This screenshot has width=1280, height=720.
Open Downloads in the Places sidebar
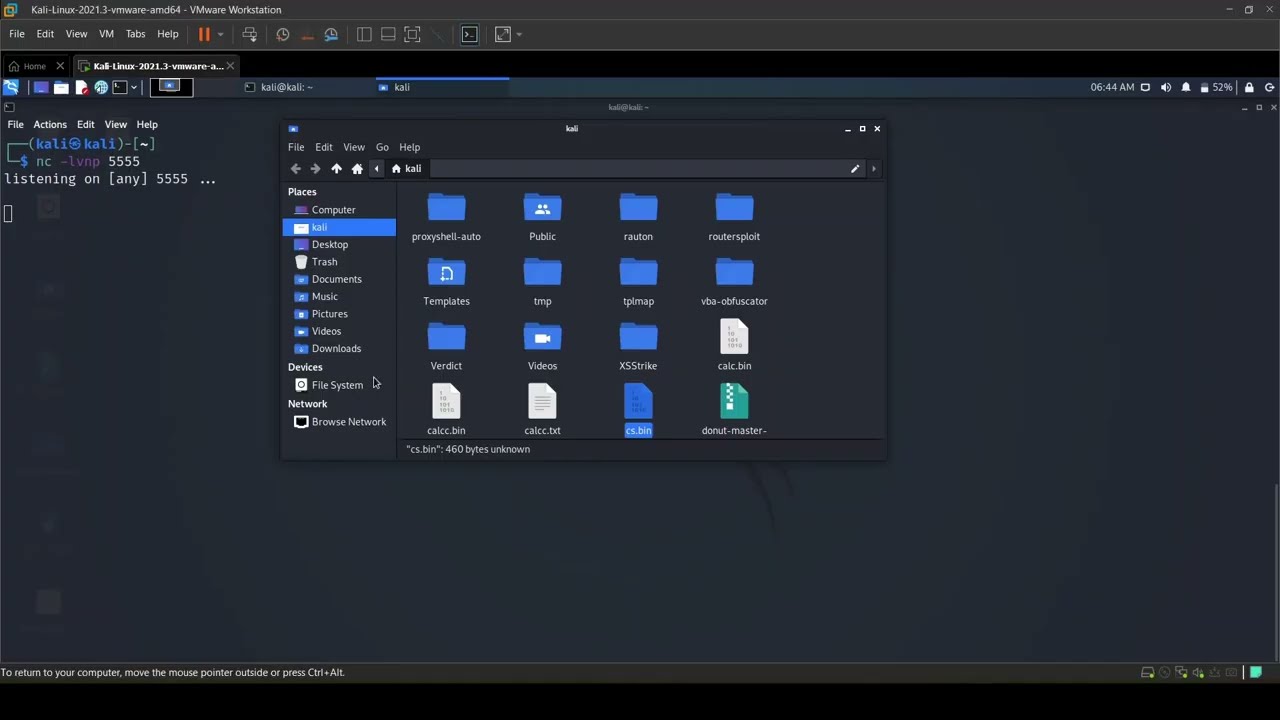pyautogui.click(x=339, y=349)
